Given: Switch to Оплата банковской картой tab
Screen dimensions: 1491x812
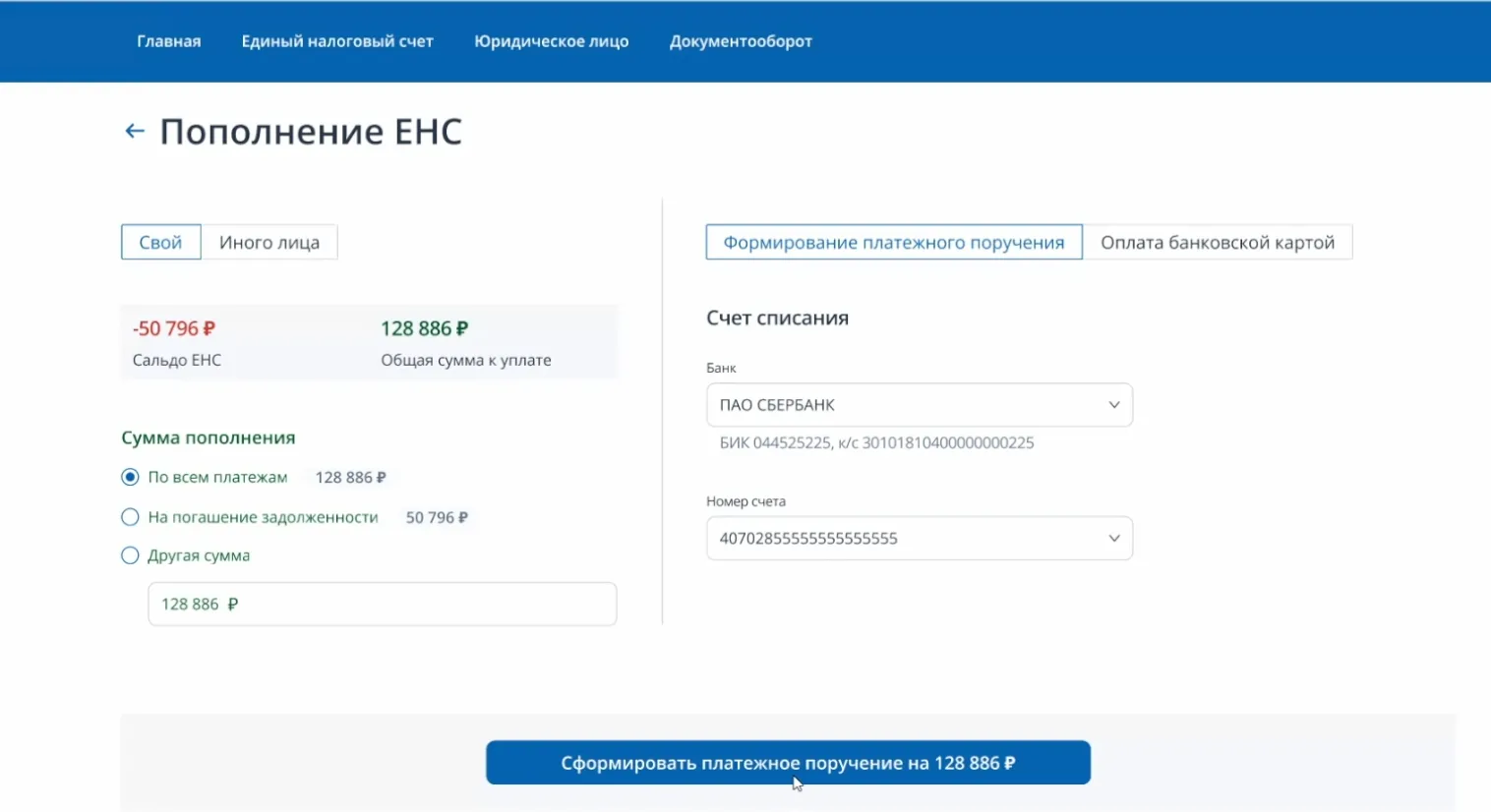Looking at the screenshot, I should click(x=1217, y=242).
